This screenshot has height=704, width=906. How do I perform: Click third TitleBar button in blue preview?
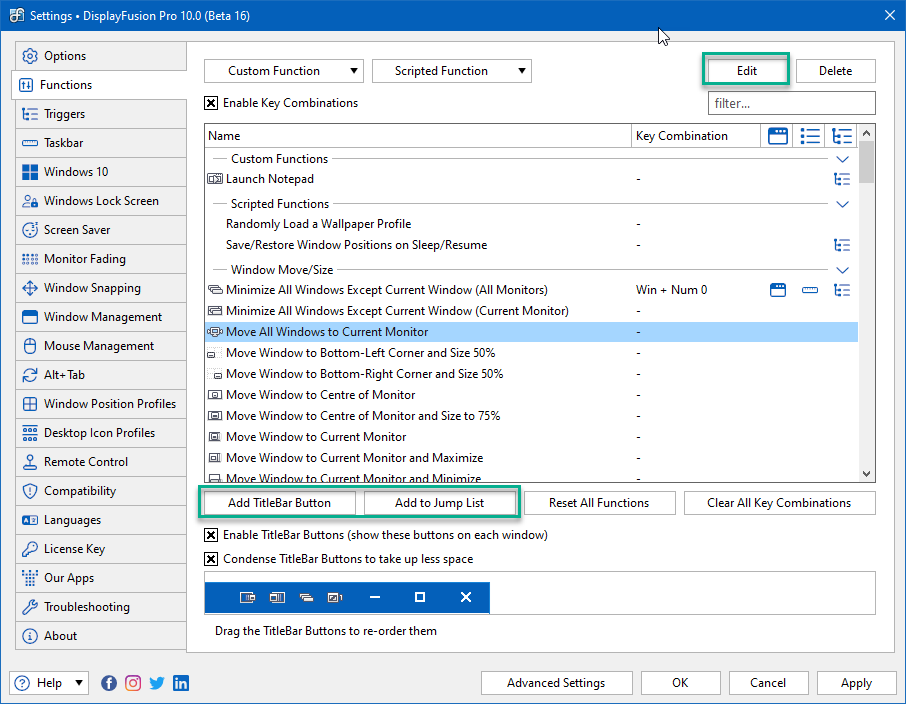coord(306,597)
